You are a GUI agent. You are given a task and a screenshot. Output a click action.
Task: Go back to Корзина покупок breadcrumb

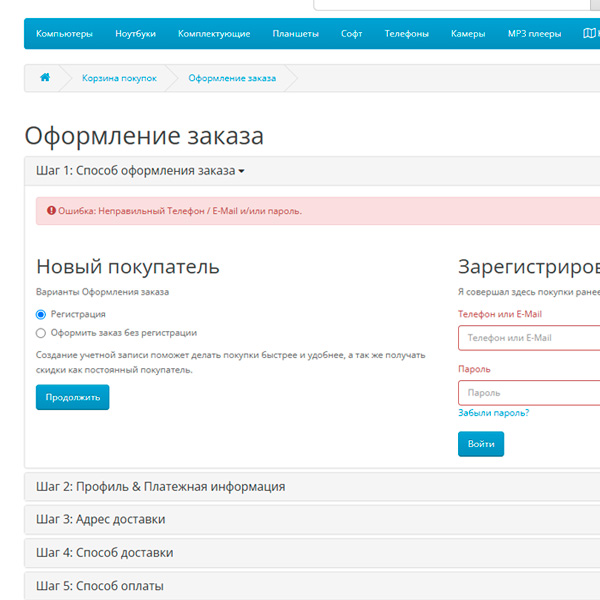(x=119, y=78)
